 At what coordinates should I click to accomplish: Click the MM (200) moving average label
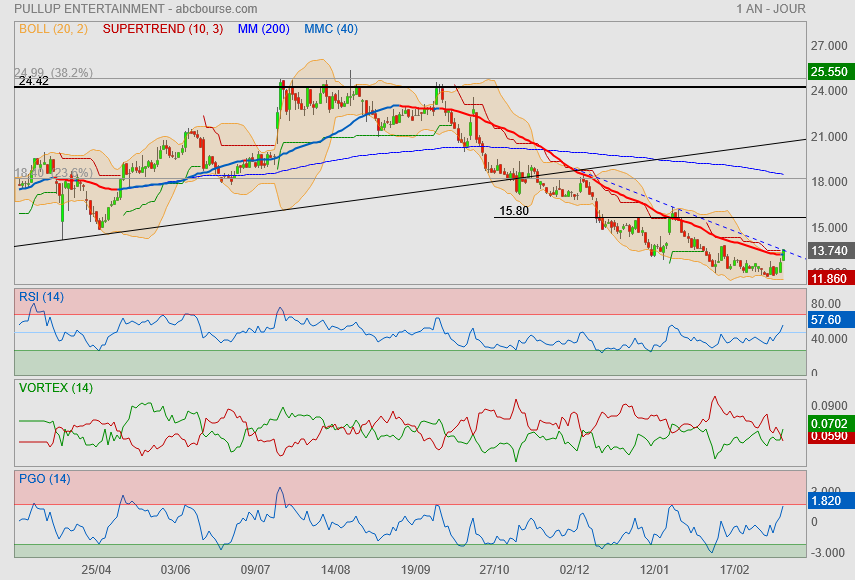coord(263,29)
